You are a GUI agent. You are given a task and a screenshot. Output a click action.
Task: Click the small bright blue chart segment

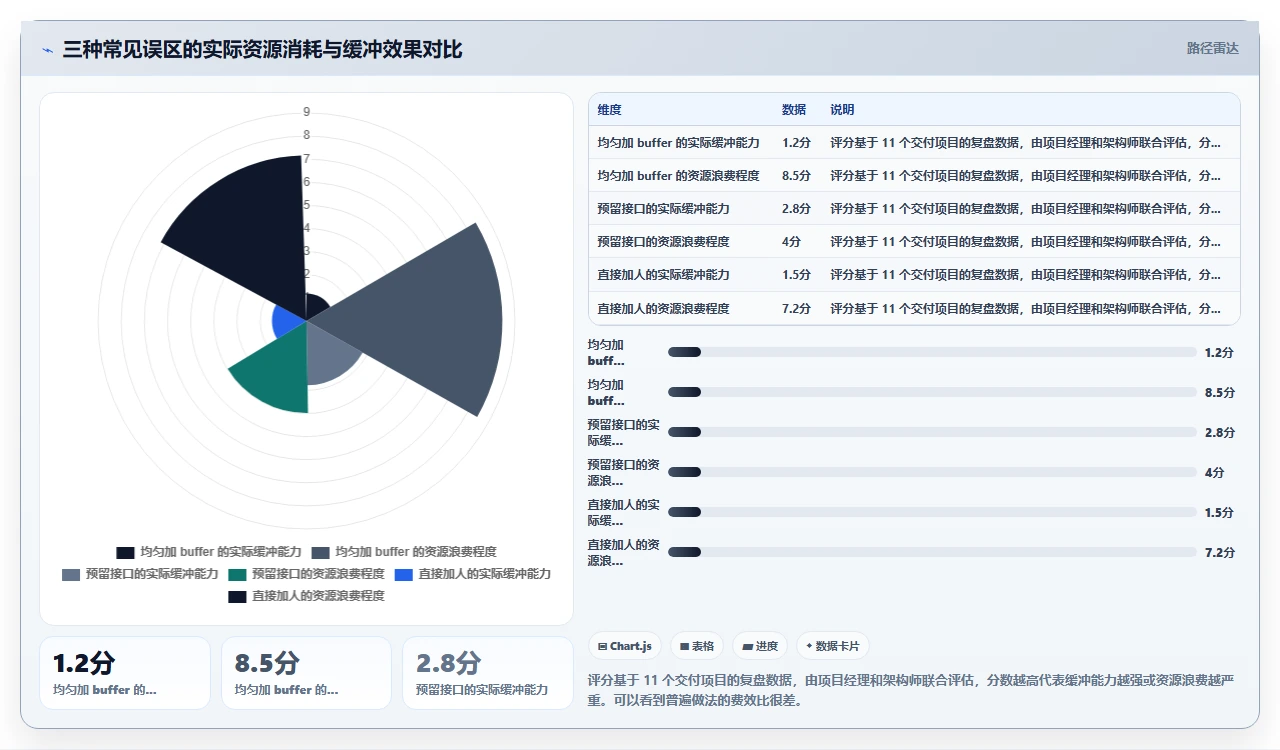pos(290,321)
